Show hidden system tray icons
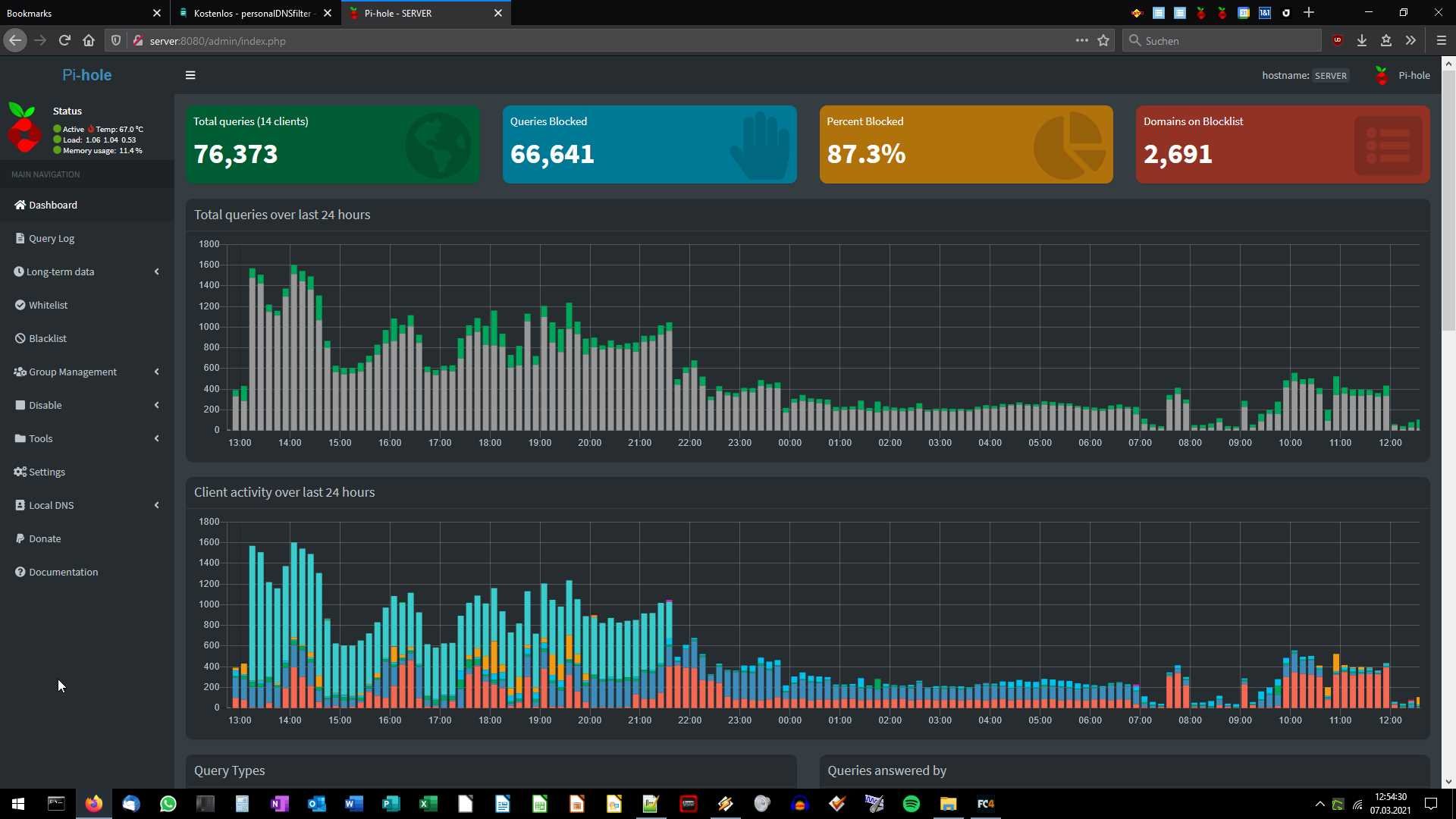This screenshot has width=1456, height=819. tap(1319, 804)
